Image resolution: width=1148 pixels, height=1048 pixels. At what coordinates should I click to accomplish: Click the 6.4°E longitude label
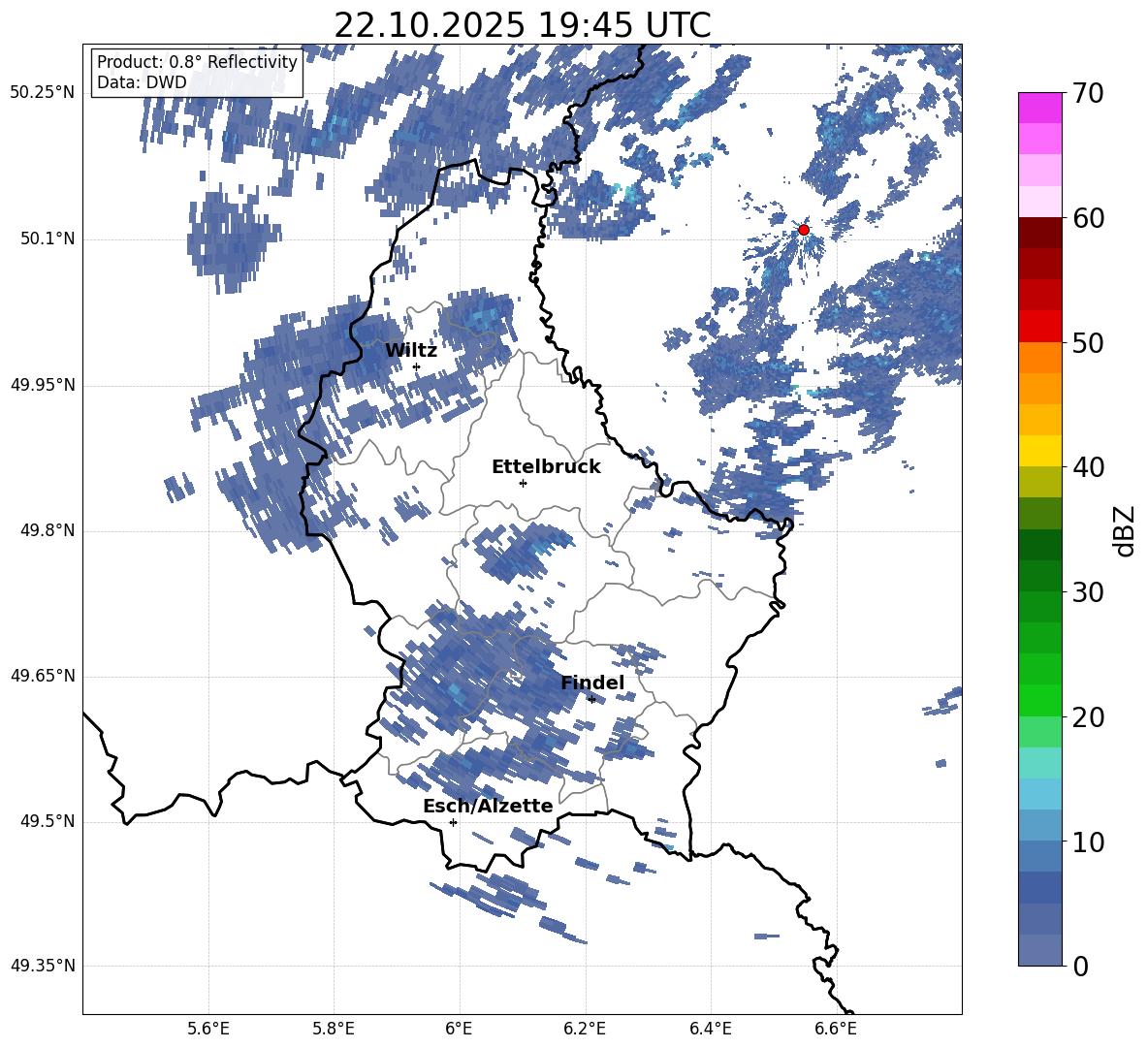click(x=710, y=1030)
